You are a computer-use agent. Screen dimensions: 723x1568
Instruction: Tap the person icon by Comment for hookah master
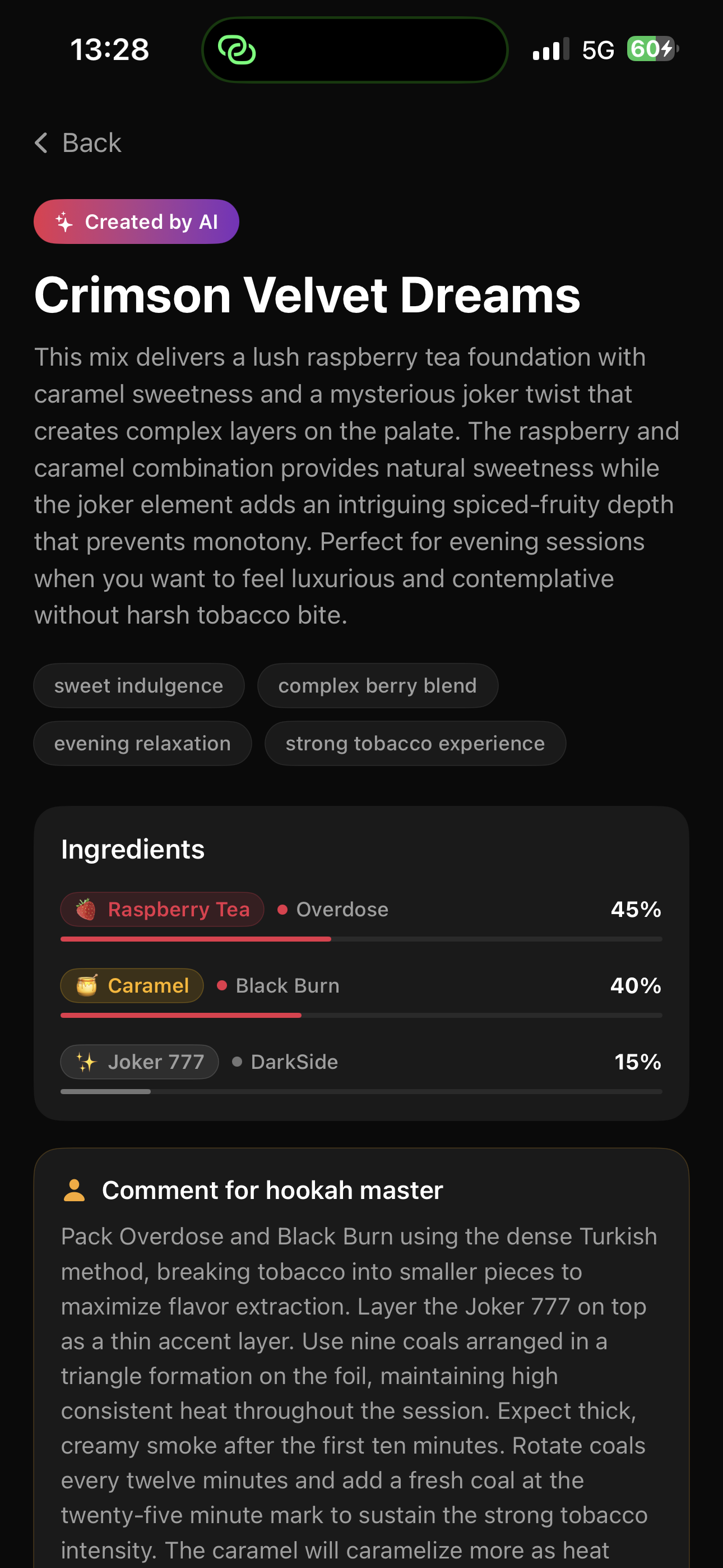coord(74,1190)
